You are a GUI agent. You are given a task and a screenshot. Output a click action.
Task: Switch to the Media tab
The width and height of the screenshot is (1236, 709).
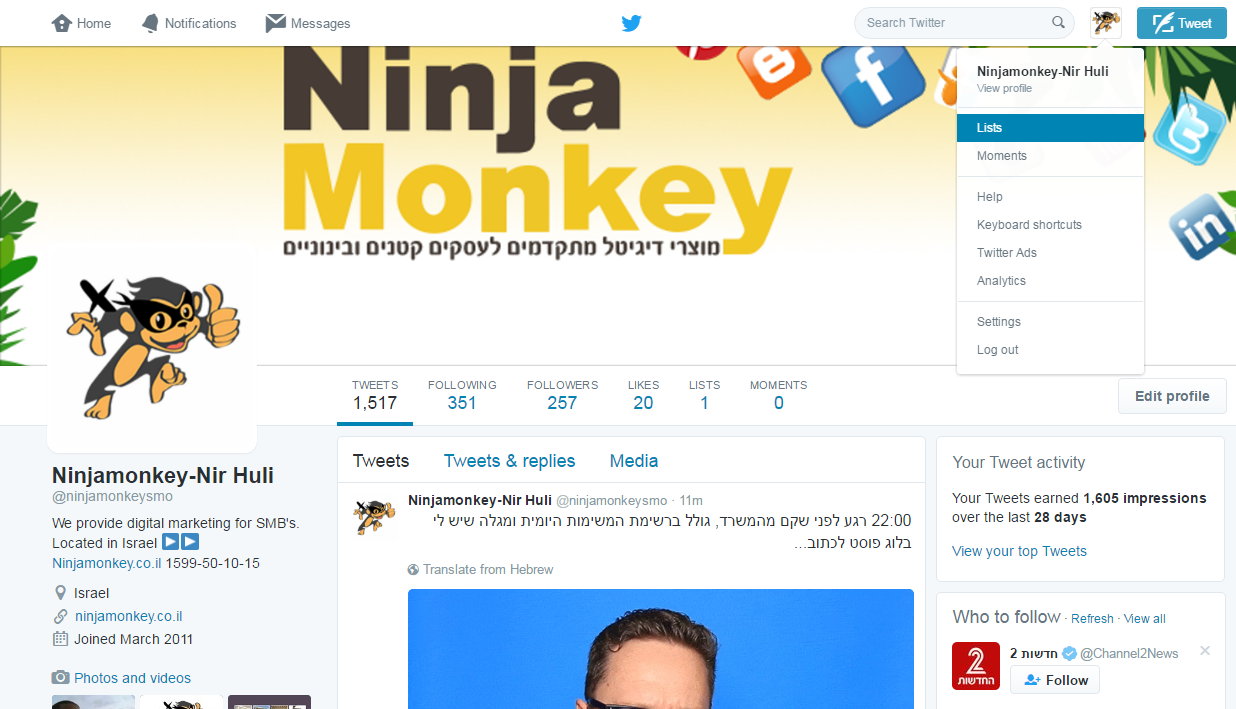634,461
